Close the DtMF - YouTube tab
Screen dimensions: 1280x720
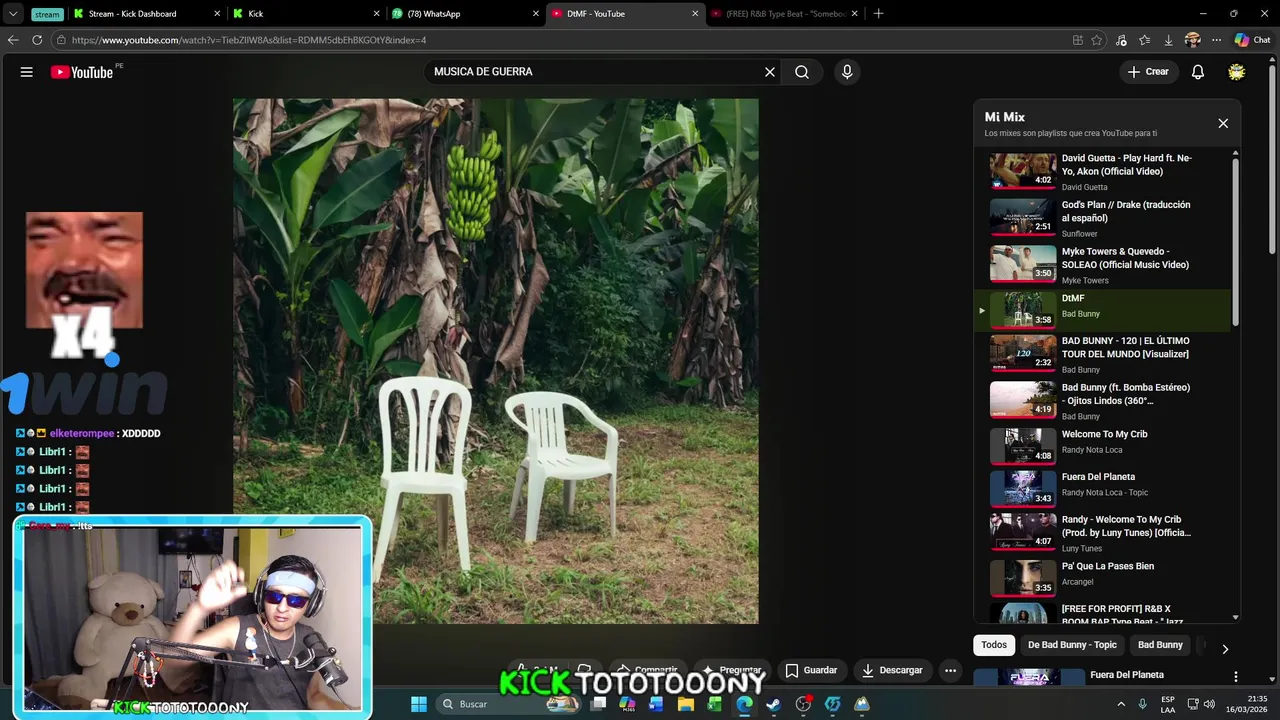coord(695,14)
